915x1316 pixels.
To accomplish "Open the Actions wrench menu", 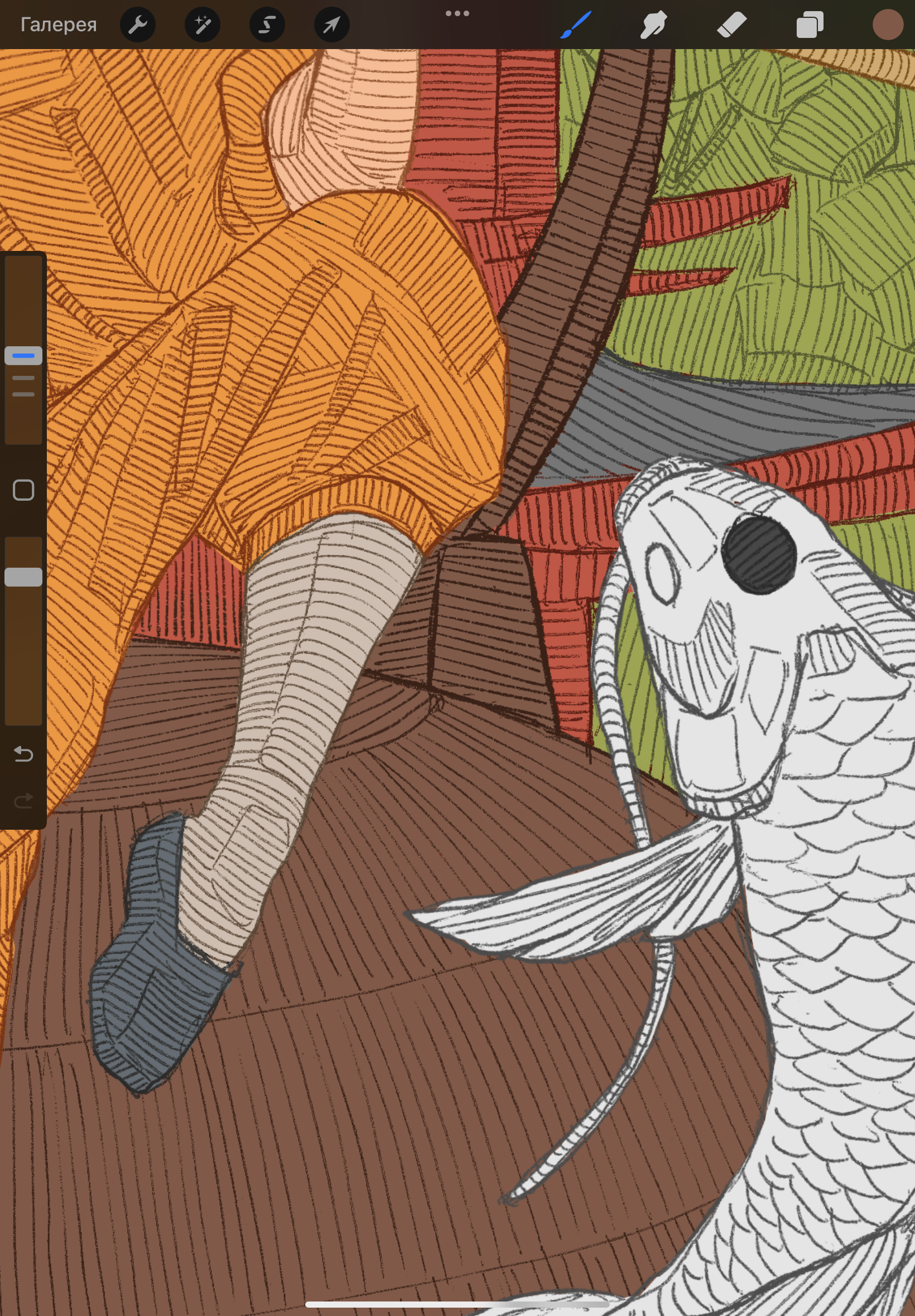I will (x=138, y=25).
